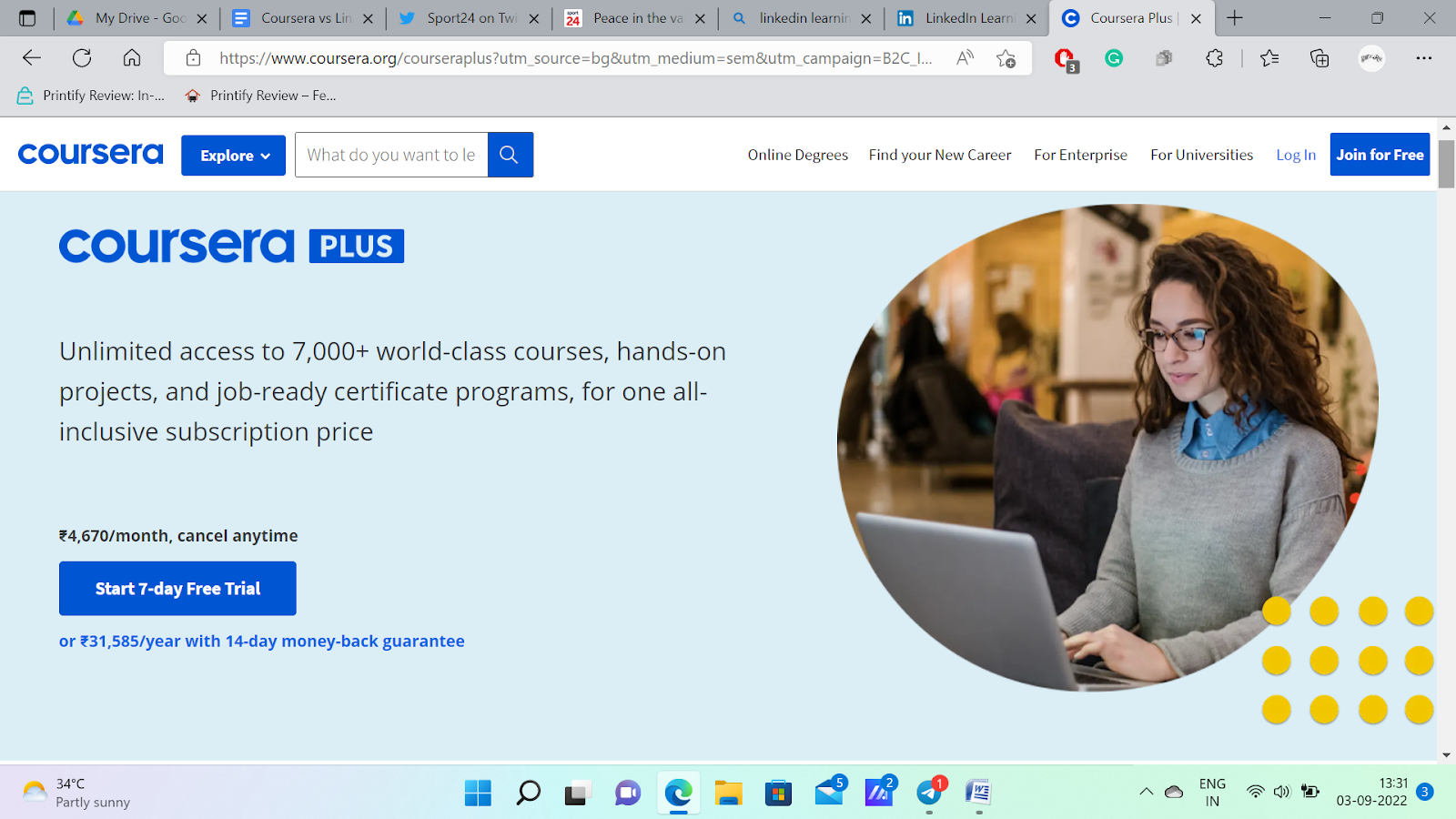The width and height of the screenshot is (1456, 819).
Task: Click the Join for Free button
Action: coord(1380,155)
